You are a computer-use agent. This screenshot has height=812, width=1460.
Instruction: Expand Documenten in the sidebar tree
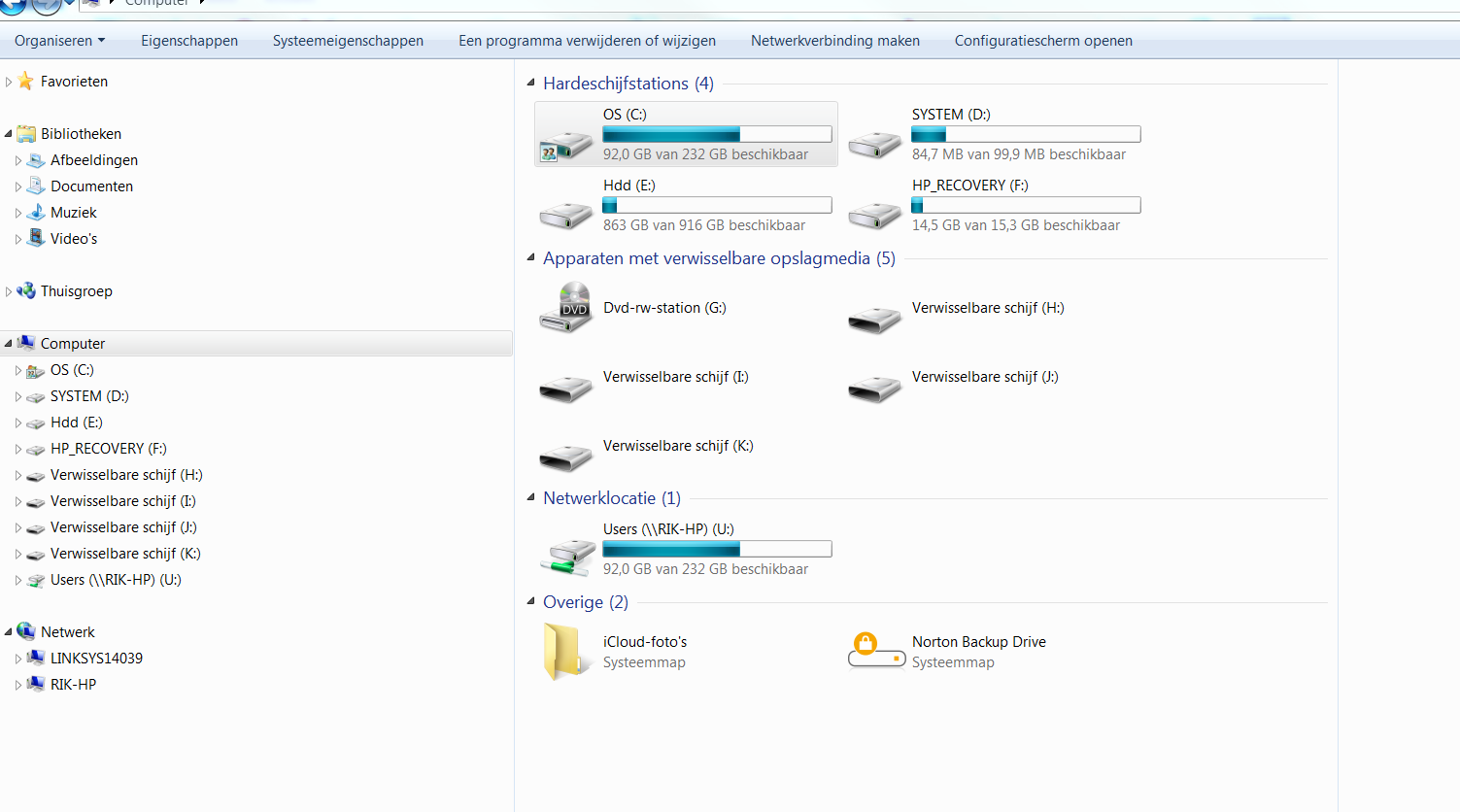click(x=18, y=186)
